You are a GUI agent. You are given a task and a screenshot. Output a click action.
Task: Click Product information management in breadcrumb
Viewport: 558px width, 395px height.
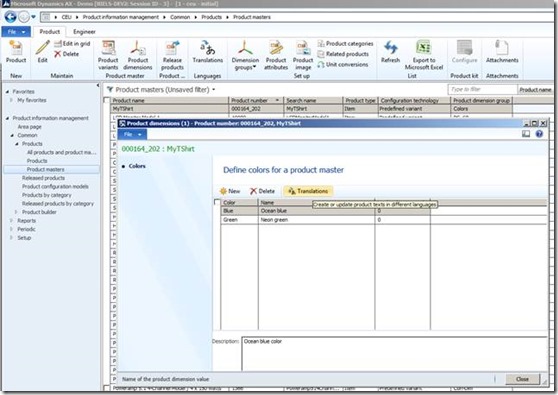(x=121, y=17)
